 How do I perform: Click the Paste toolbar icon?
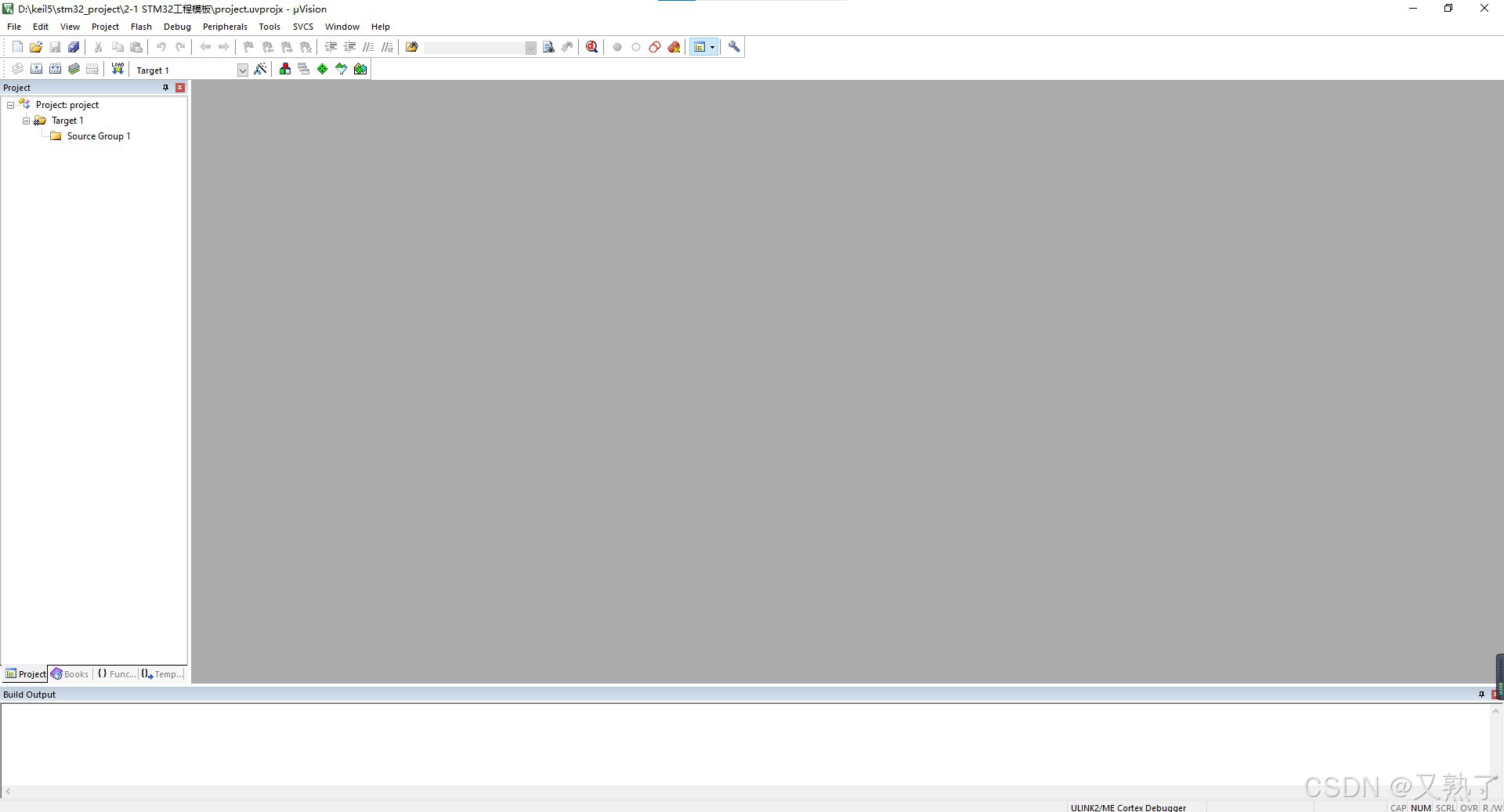pyautogui.click(x=136, y=47)
